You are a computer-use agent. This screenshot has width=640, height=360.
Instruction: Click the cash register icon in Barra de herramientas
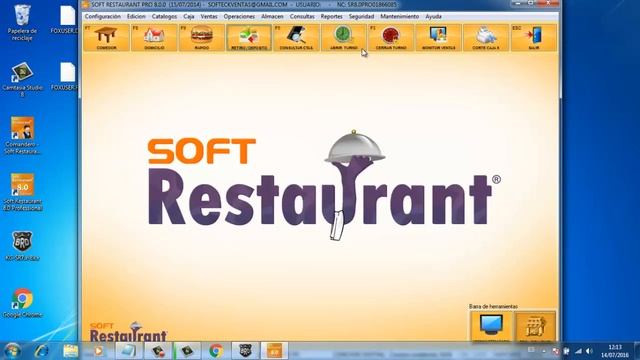[535, 326]
